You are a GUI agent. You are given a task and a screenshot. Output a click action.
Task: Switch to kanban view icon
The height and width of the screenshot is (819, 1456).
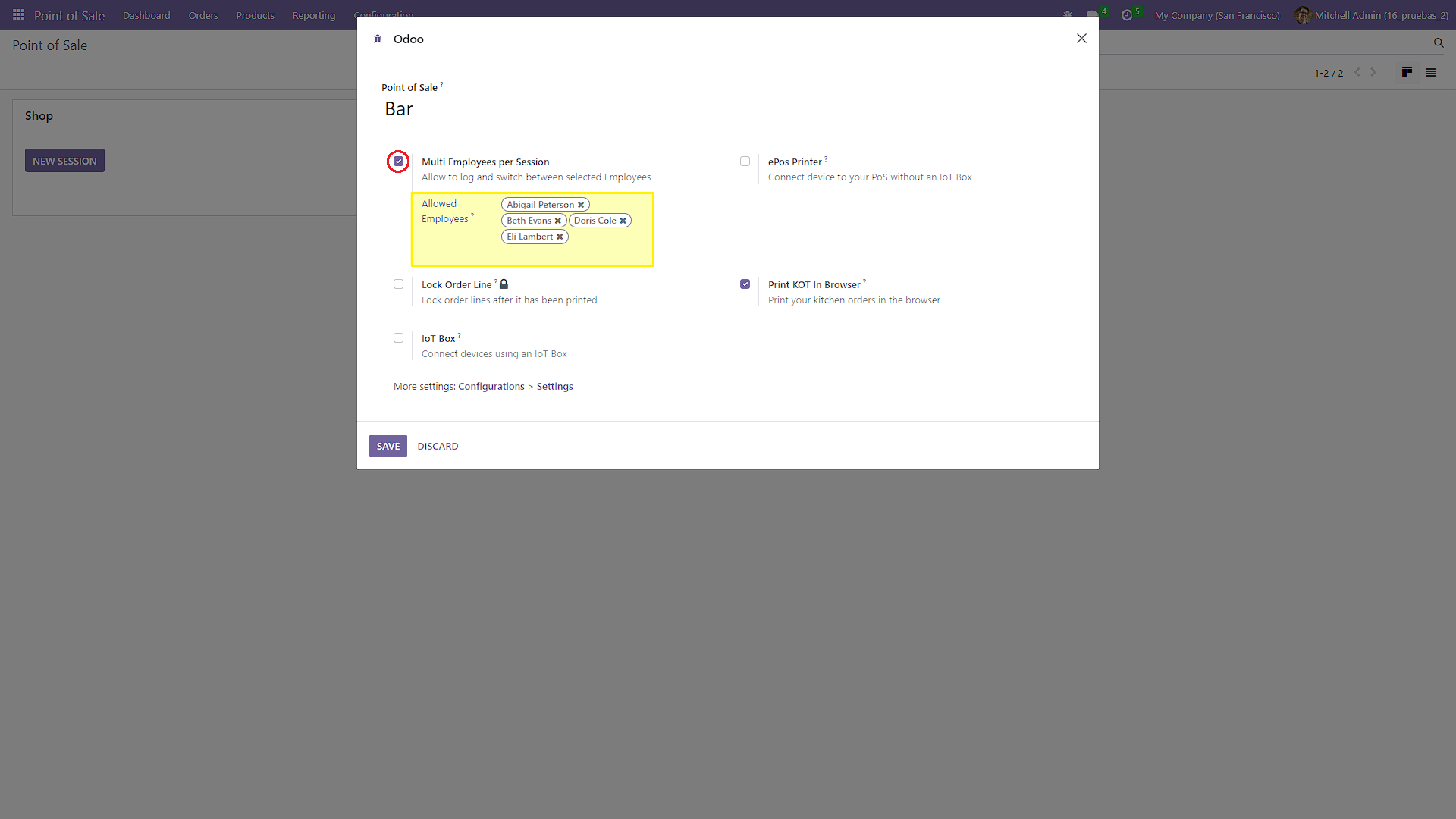point(1407,73)
